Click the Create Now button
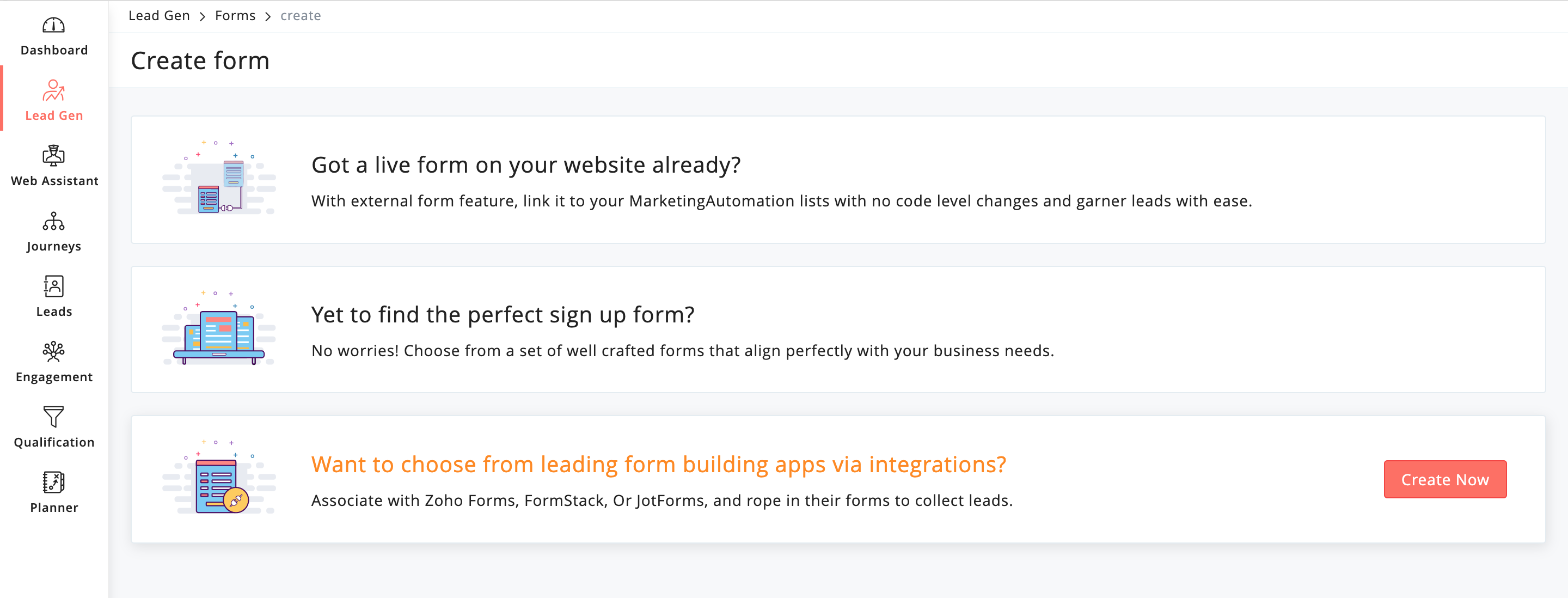 [1445, 479]
